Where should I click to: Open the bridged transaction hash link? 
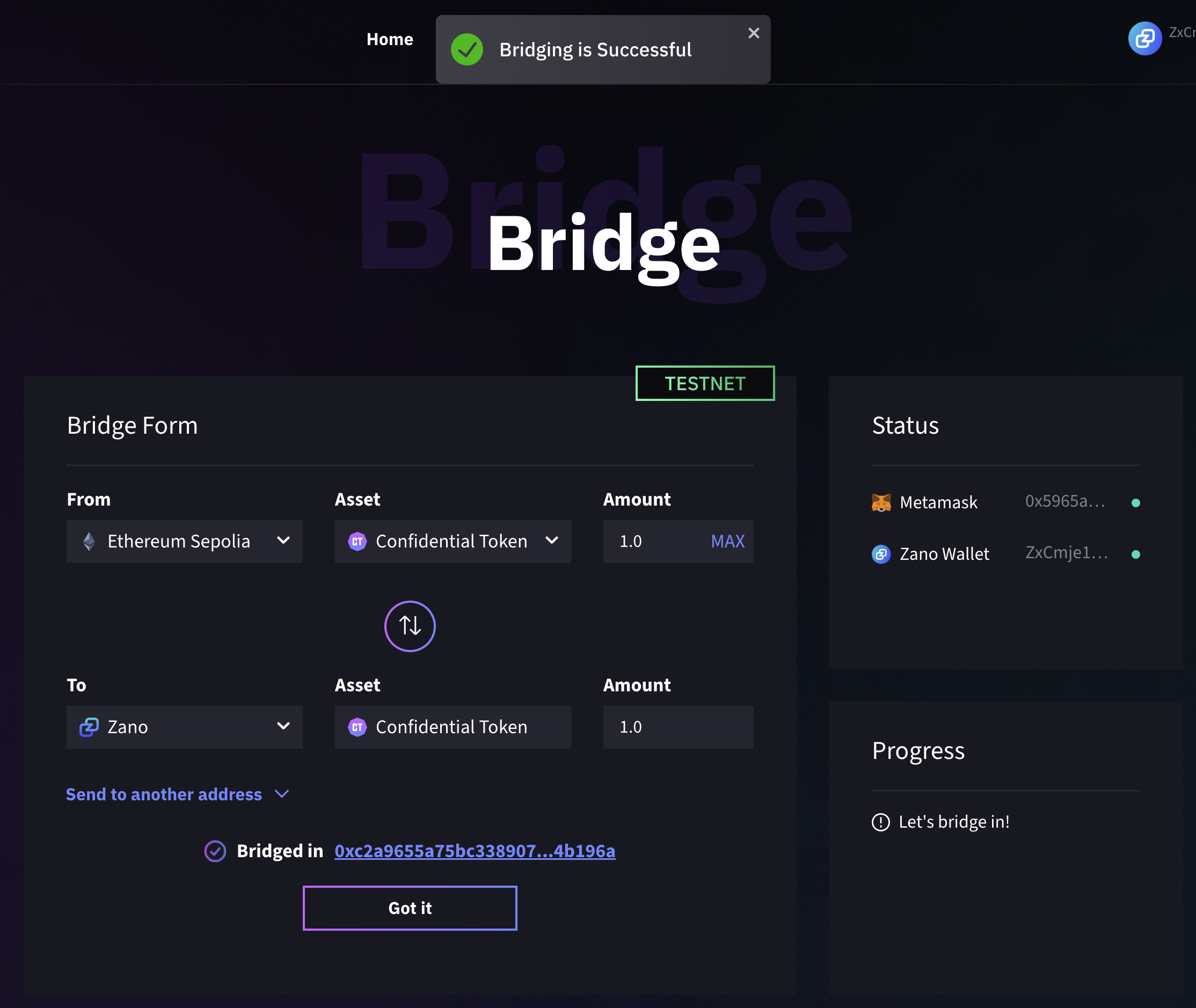(475, 851)
